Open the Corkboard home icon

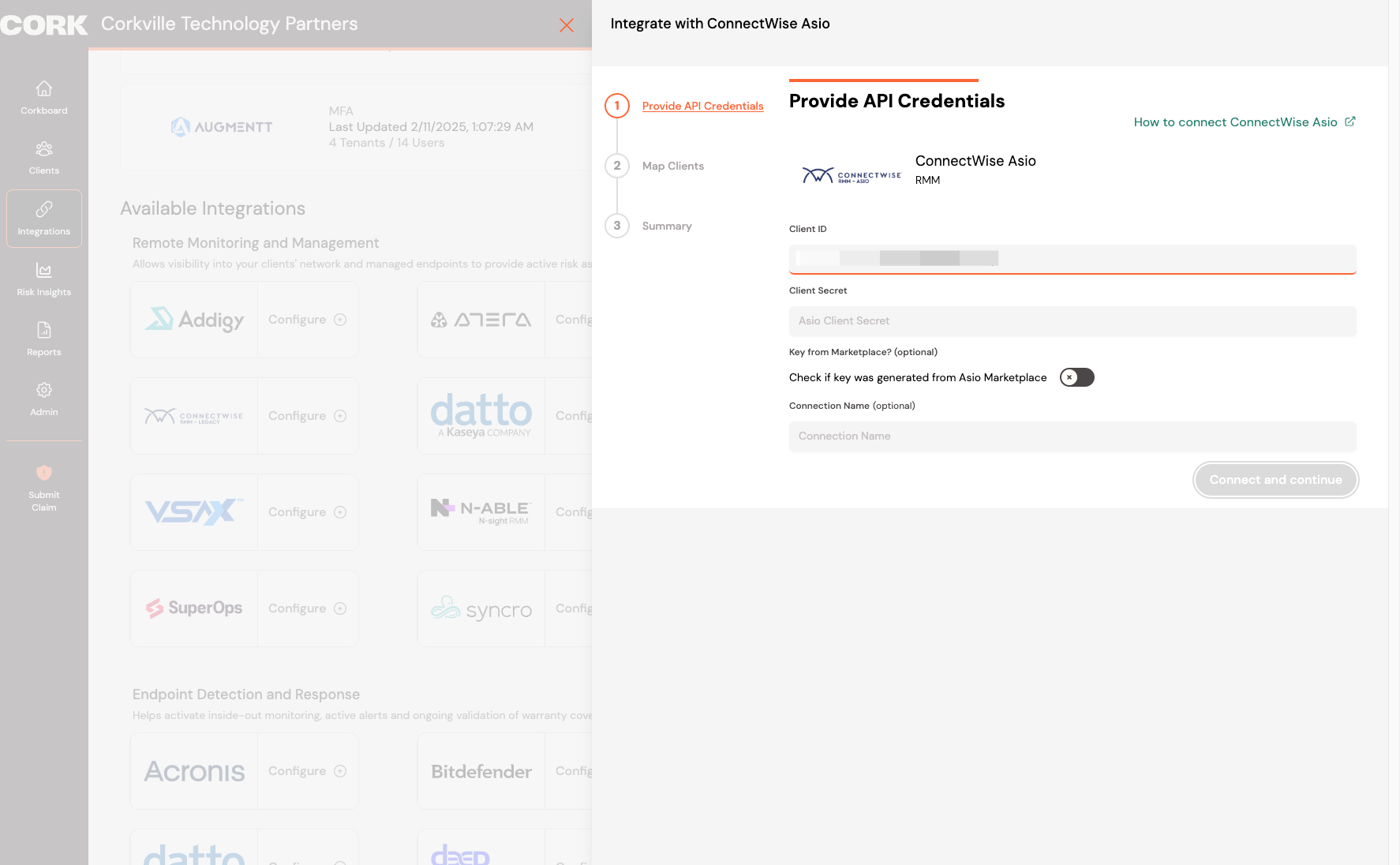tap(44, 88)
